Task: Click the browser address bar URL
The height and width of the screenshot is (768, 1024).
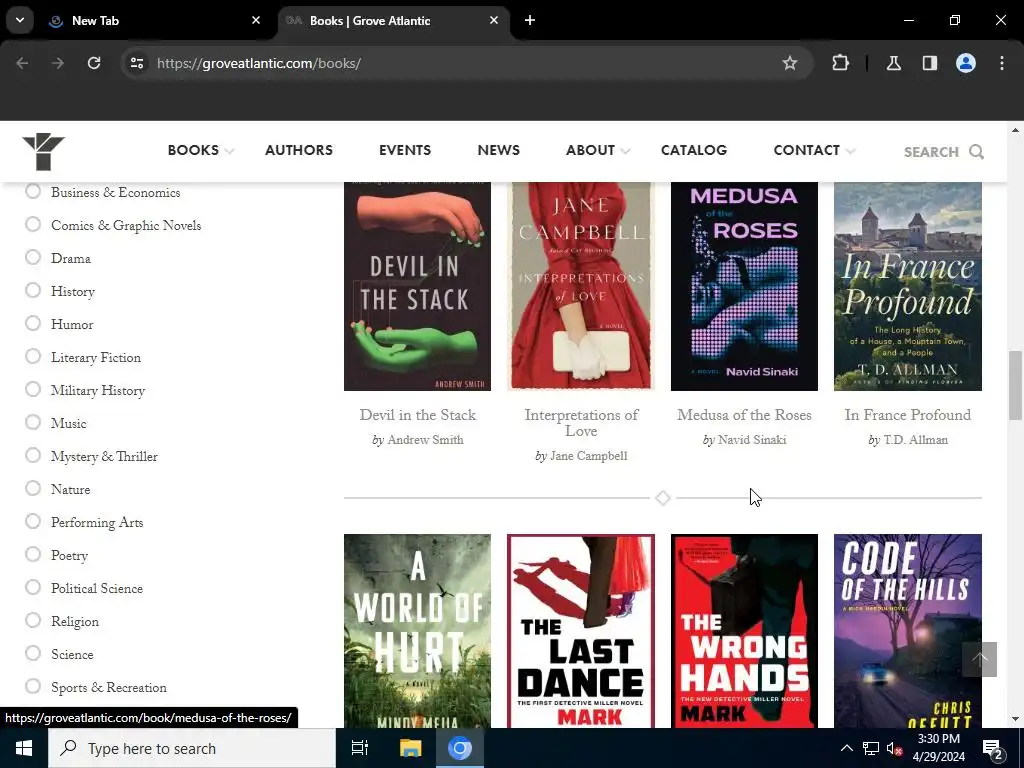Action: pos(259,63)
